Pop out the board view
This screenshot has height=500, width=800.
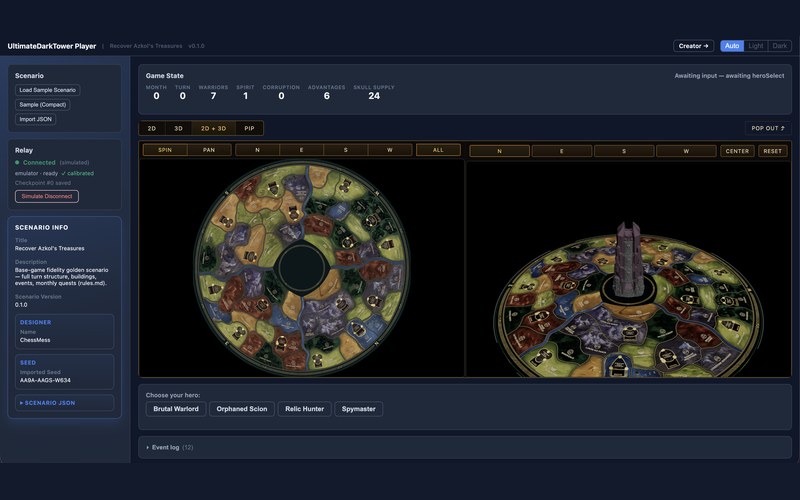pyautogui.click(x=768, y=128)
